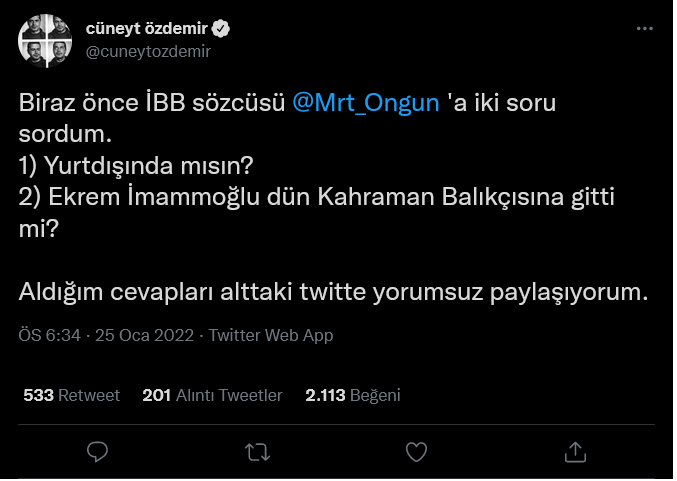Open the share icon under the tweet
677x481 pixels.
[577, 452]
